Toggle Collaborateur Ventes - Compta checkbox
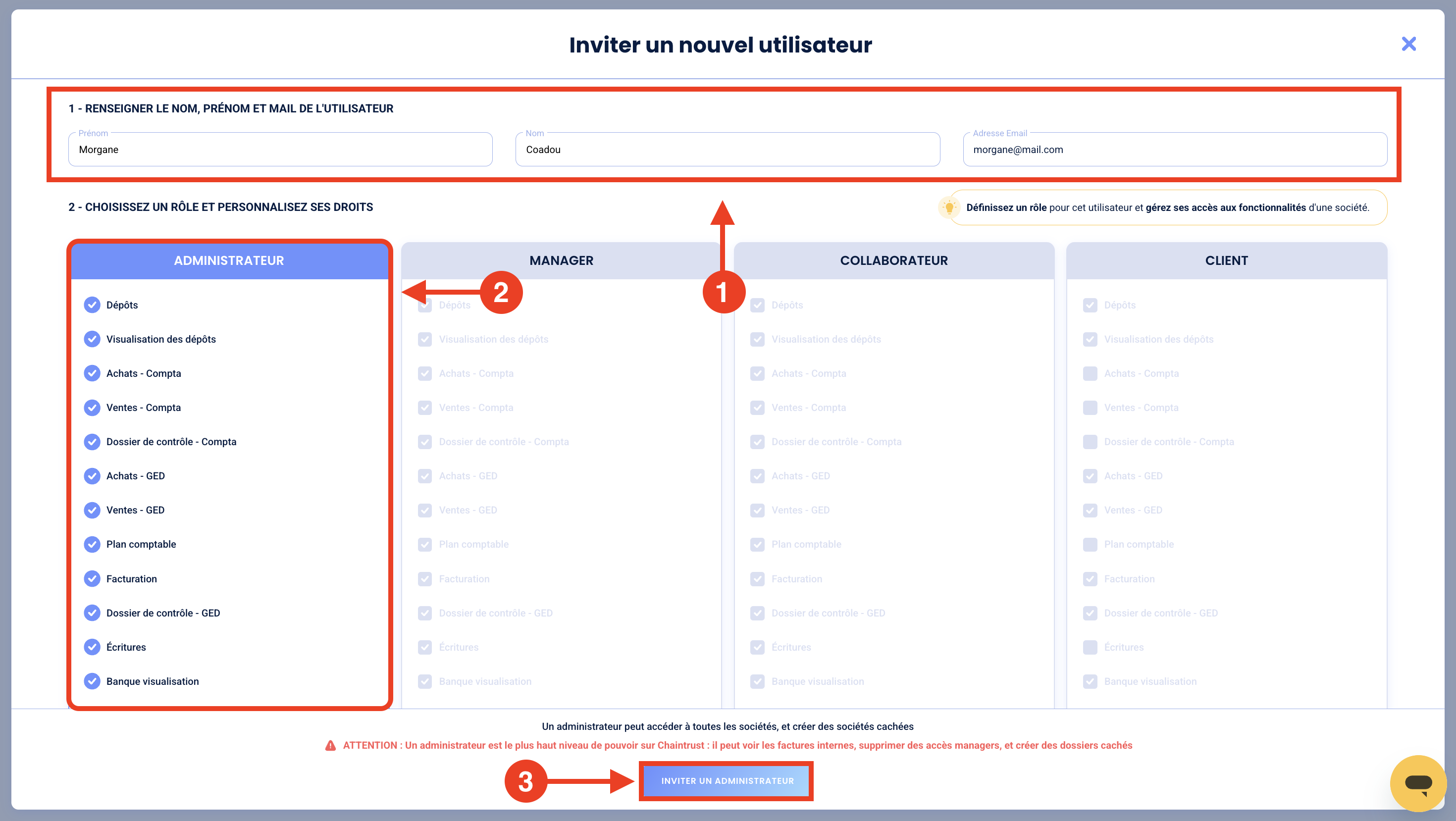1456x821 pixels. point(757,408)
